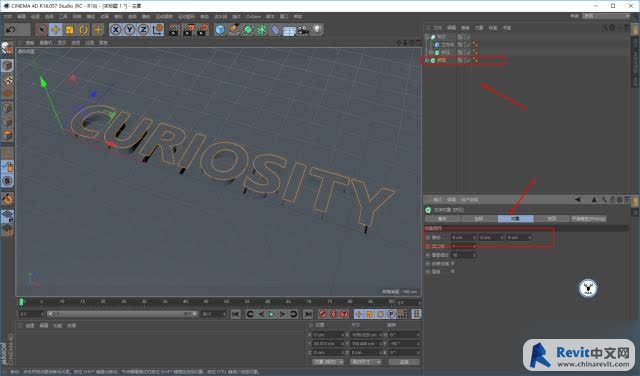Select the Move tool in the toolbar

(56, 30)
